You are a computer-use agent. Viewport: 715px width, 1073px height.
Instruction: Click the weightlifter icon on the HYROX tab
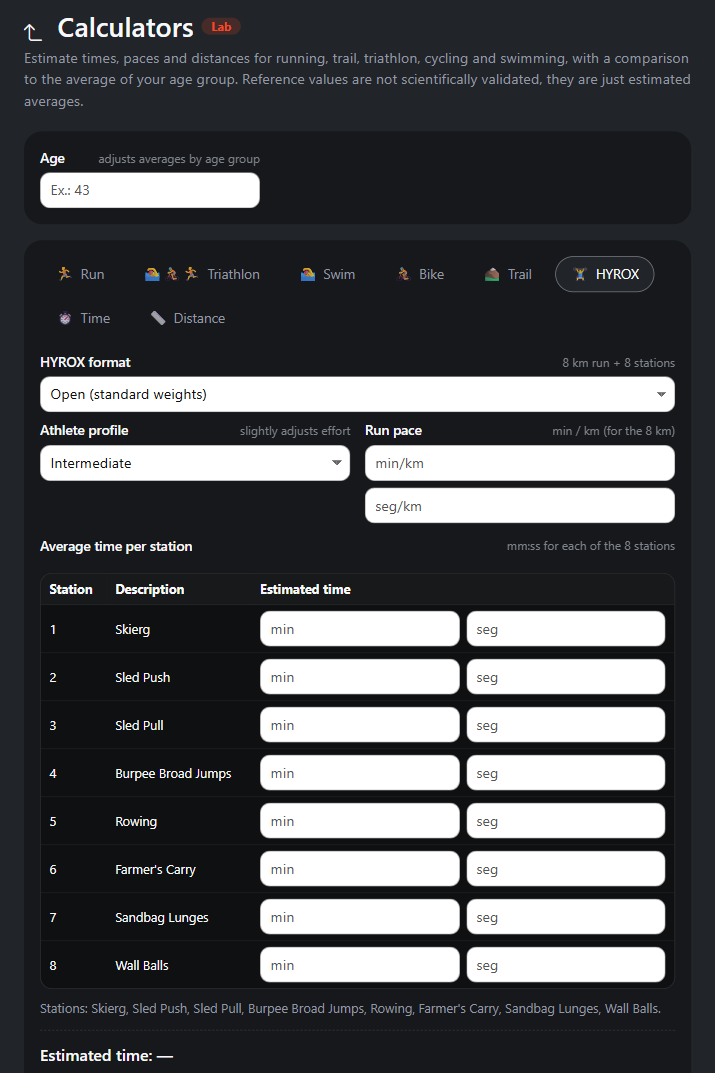[x=580, y=274]
